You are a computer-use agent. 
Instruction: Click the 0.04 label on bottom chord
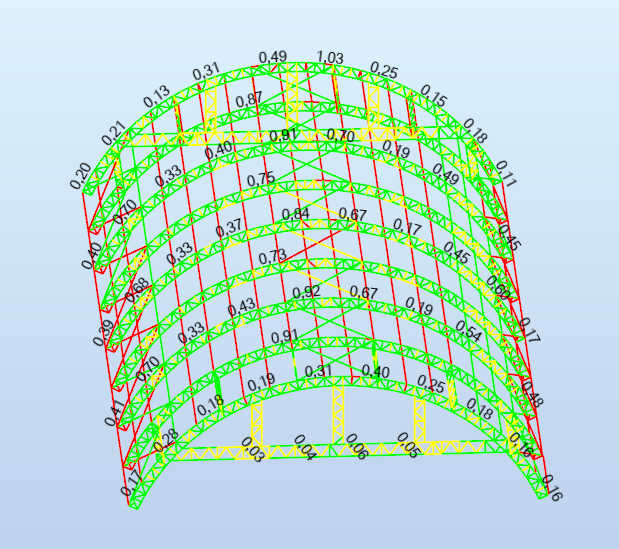tap(304, 453)
